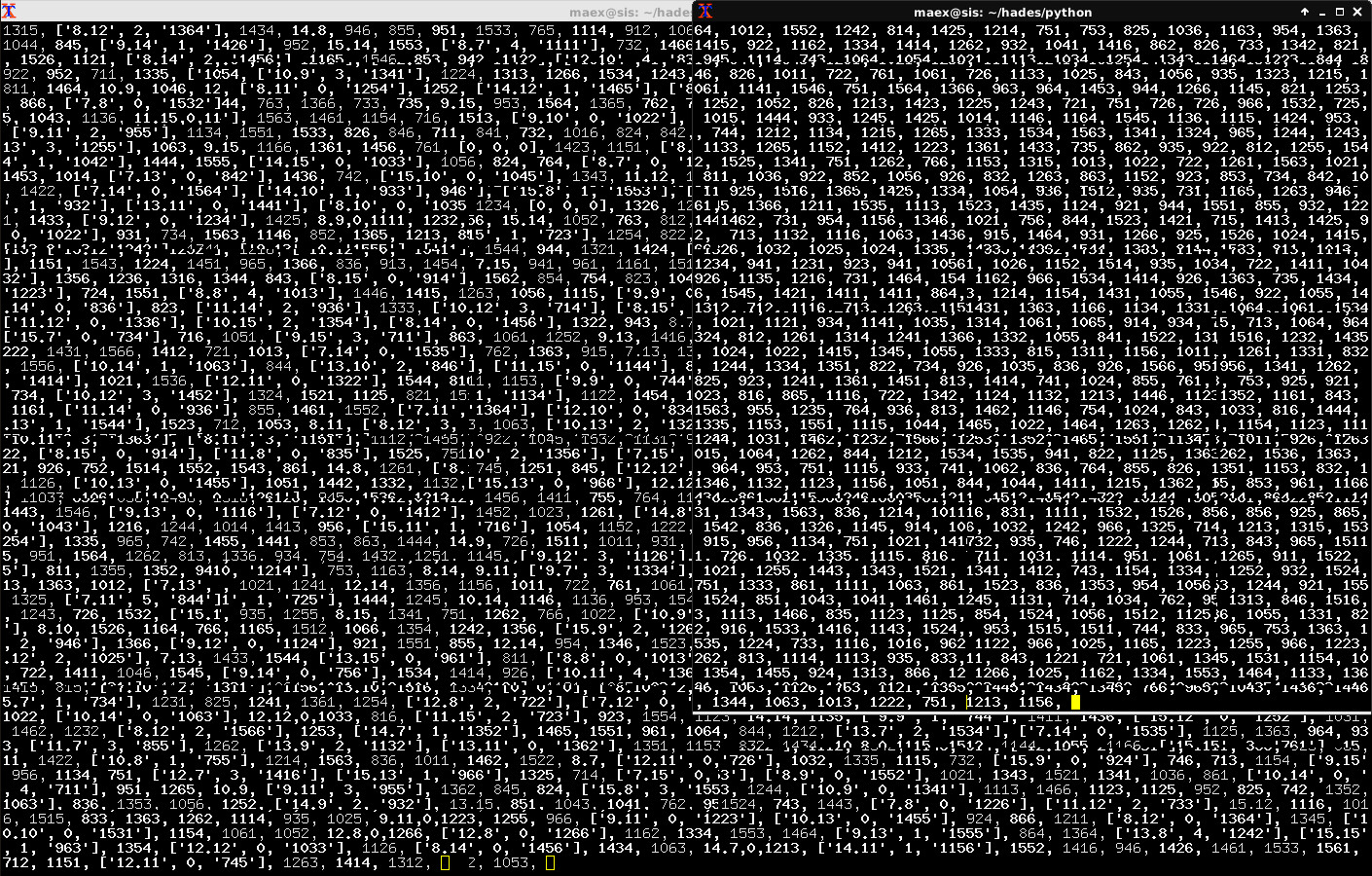This screenshot has height=876, width=1372.
Task: Roll up the ~/hades/python window with the arrow button
Action: coord(1305,12)
